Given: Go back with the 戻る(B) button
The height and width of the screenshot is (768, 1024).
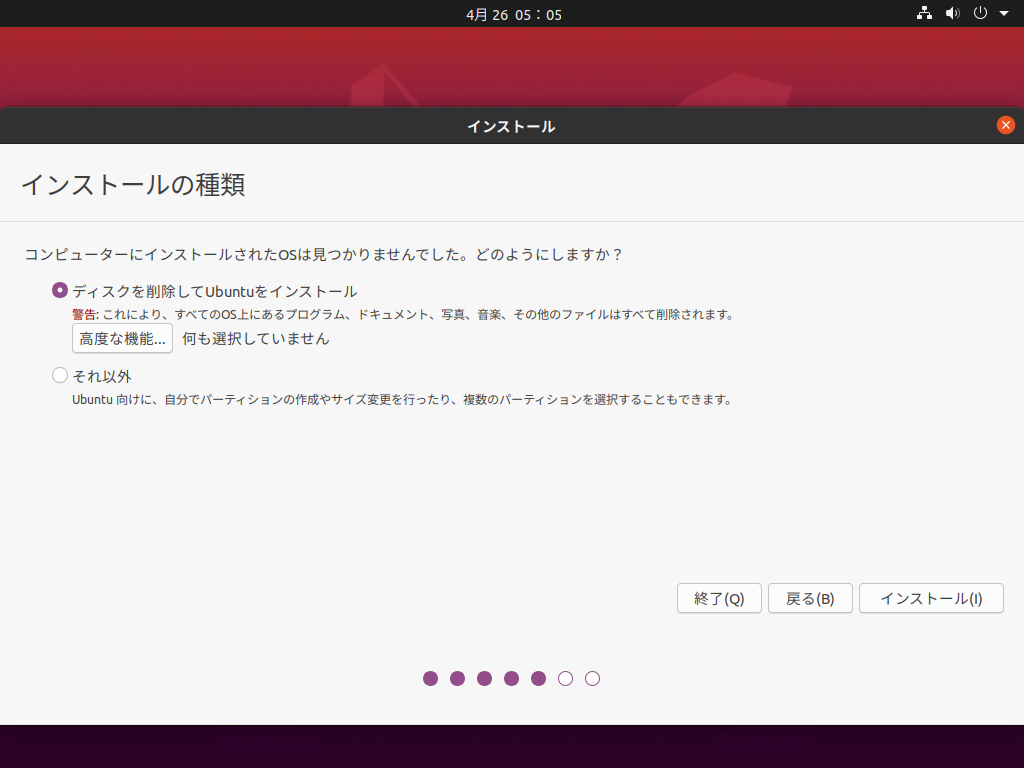Looking at the screenshot, I should [810, 598].
